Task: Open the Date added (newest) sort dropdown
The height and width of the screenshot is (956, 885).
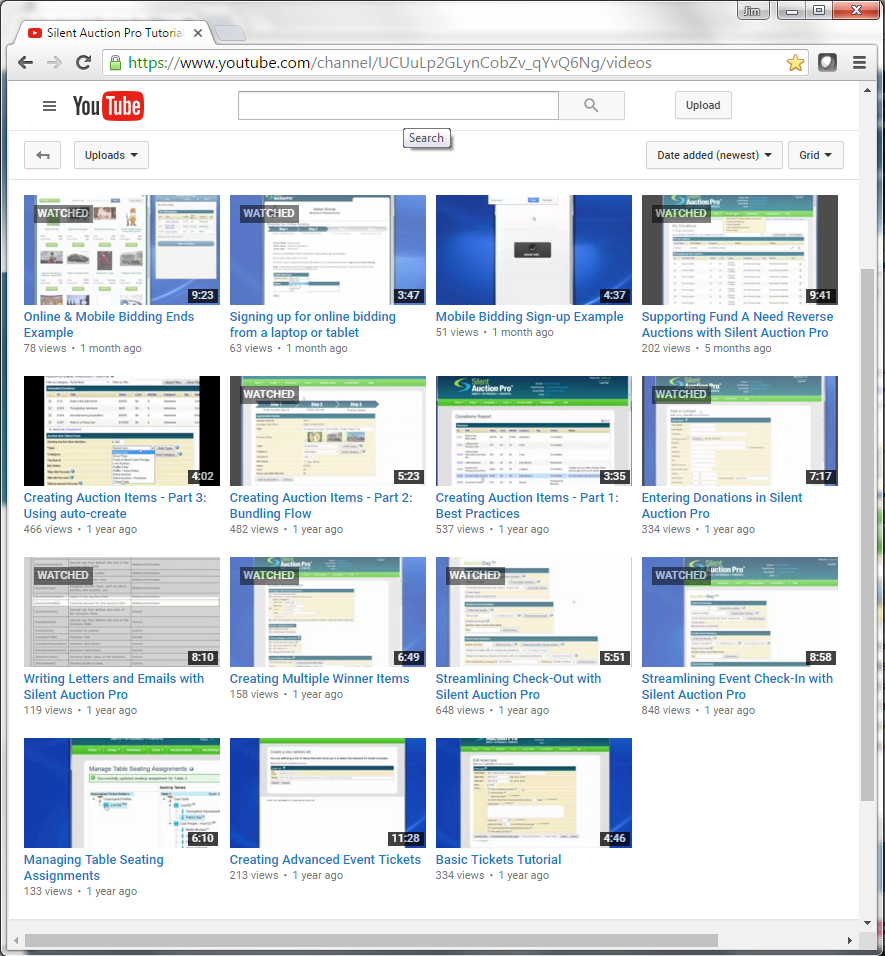Action: click(714, 155)
